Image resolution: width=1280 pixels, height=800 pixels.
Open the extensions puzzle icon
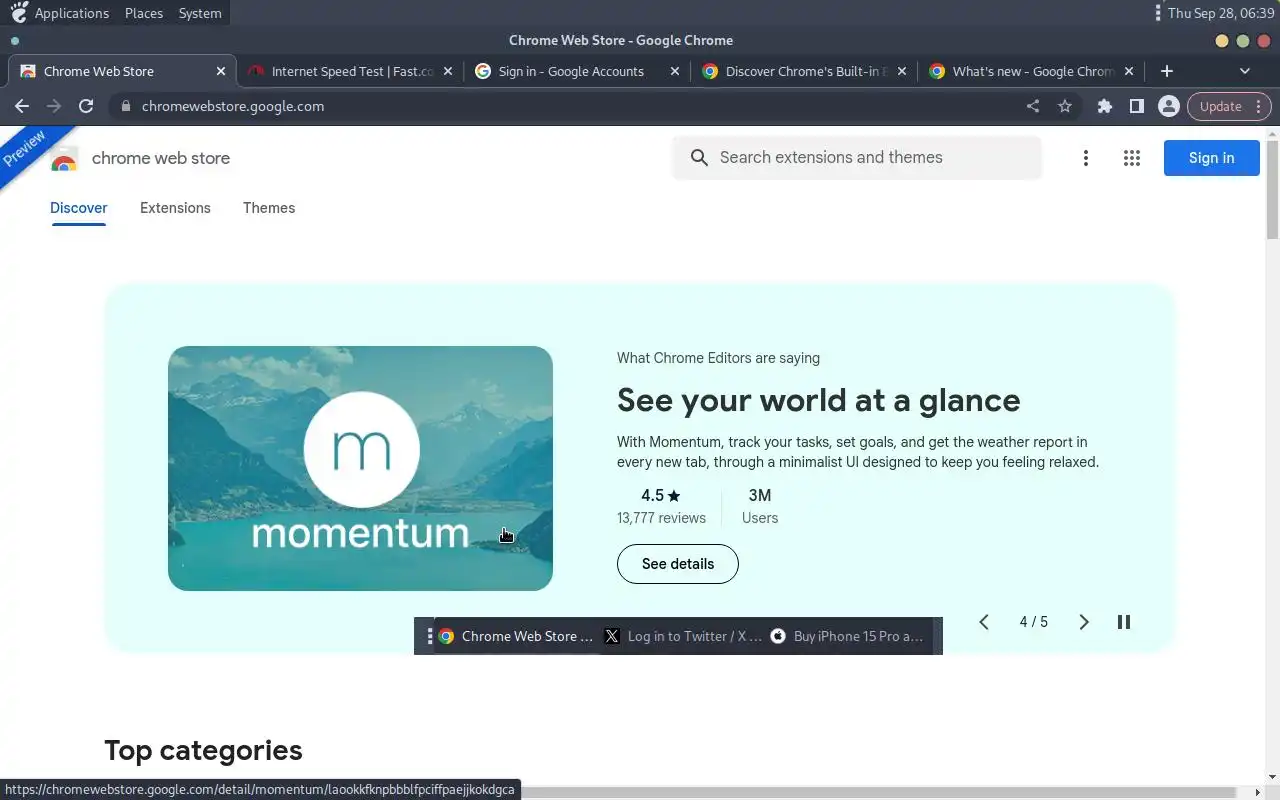1105,106
